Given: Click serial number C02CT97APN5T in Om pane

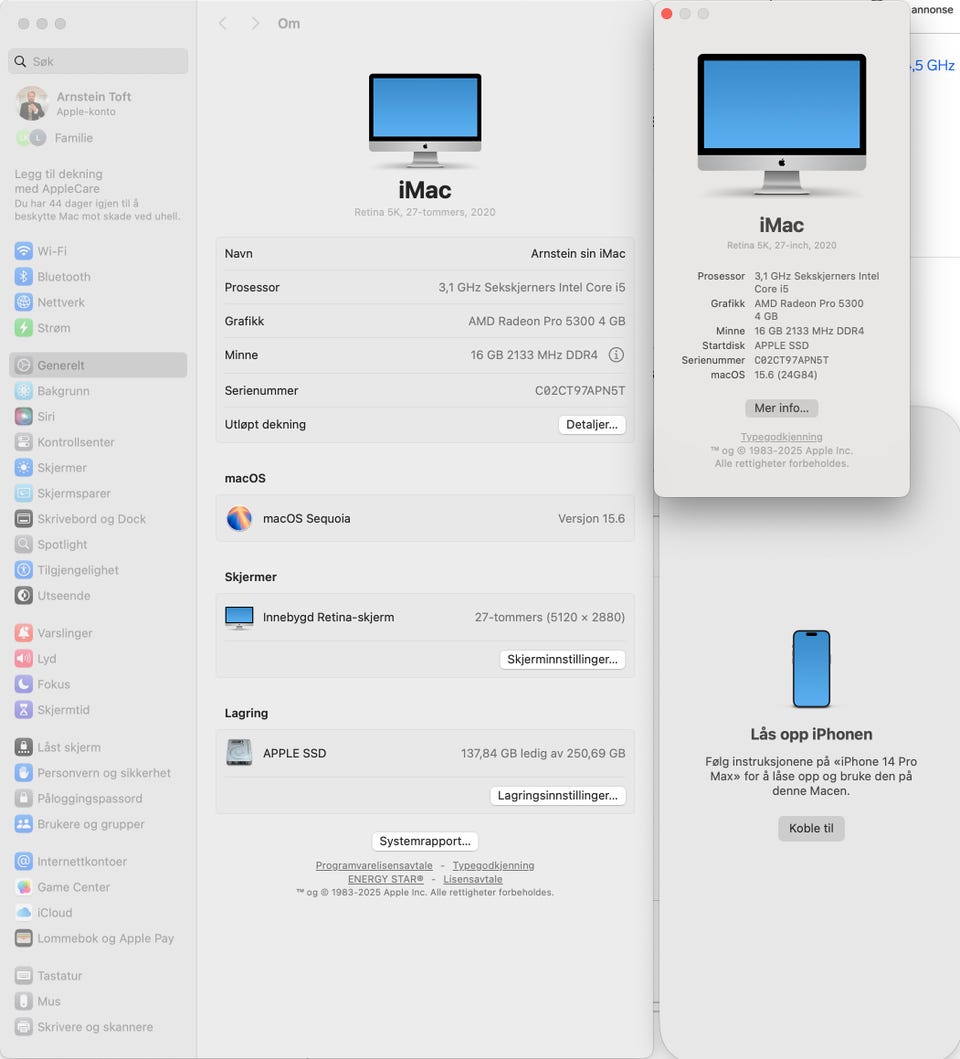Looking at the screenshot, I should pyautogui.click(x=580, y=391).
